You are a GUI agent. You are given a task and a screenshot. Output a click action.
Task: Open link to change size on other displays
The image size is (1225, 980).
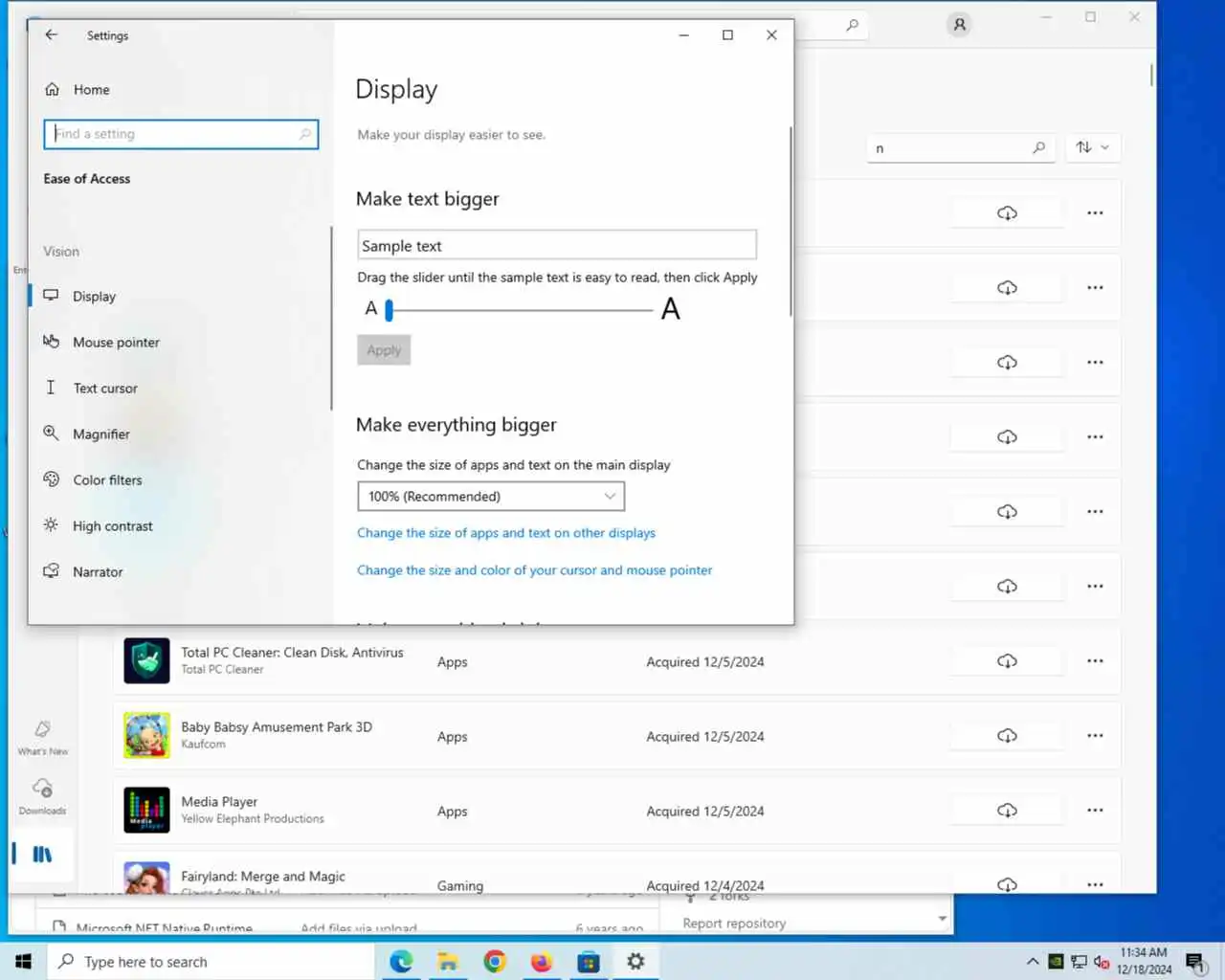(506, 533)
